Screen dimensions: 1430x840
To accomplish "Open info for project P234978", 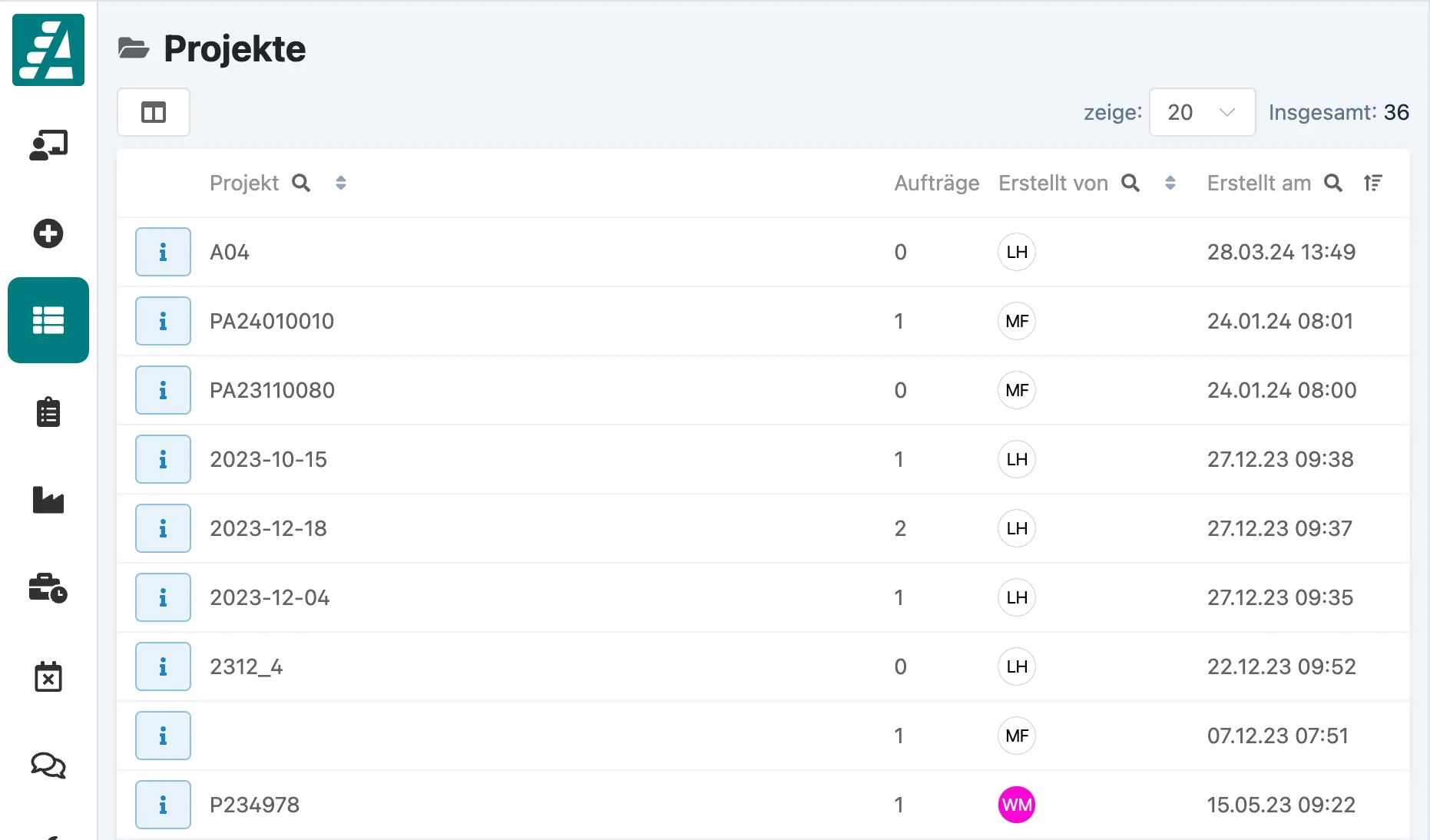I will click(163, 805).
